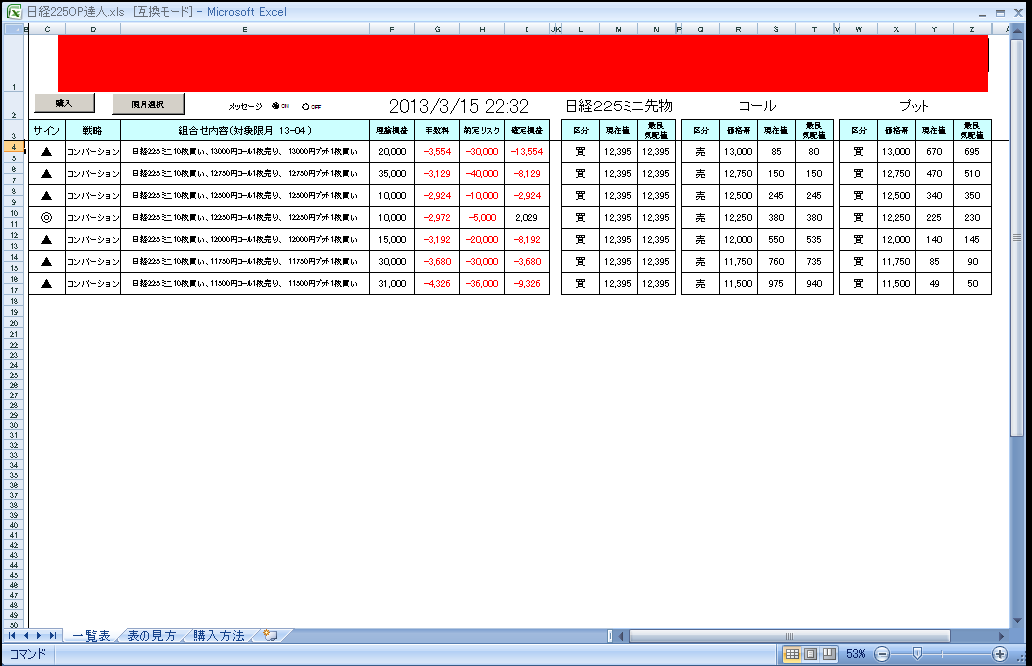The image size is (1032, 666).
Task: Click the 限月選択 button
Action: tap(148, 104)
